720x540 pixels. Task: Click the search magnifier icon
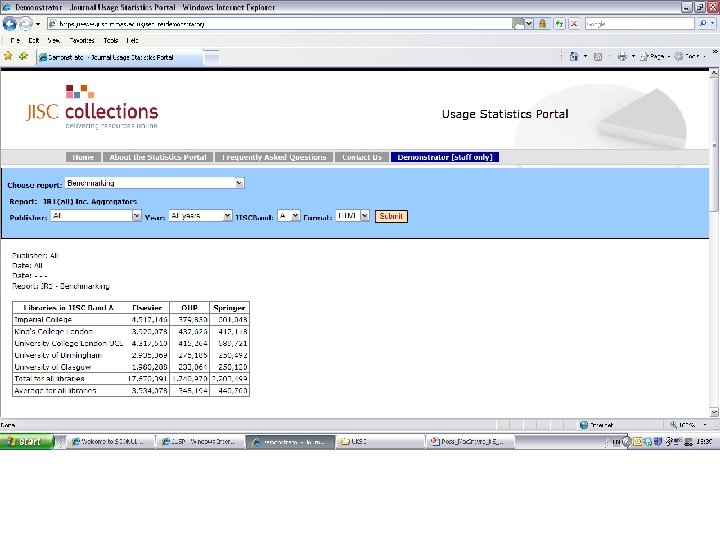click(x=703, y=23)
